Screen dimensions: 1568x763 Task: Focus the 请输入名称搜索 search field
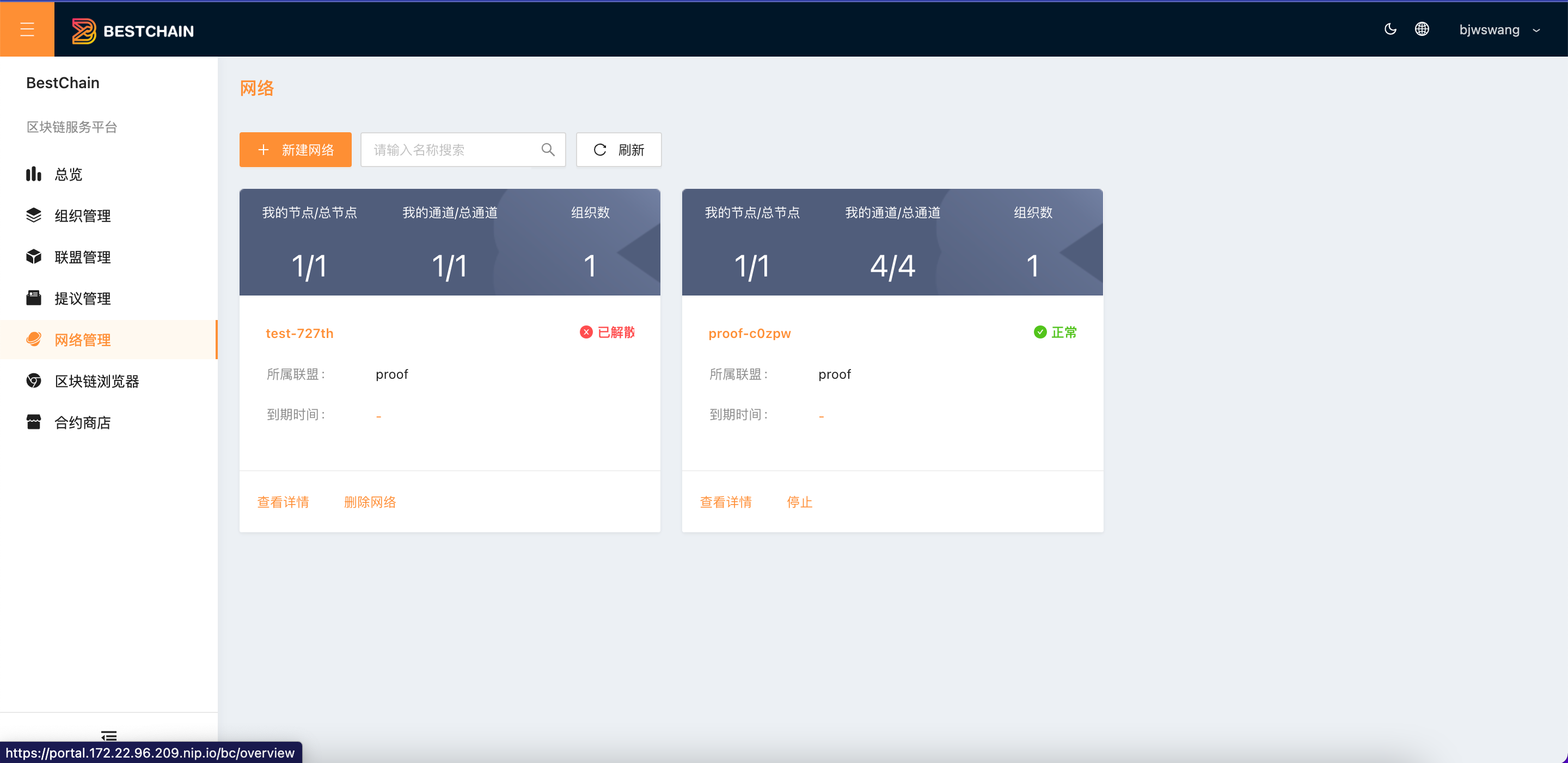pyautogui.click(x=463, y=150)
